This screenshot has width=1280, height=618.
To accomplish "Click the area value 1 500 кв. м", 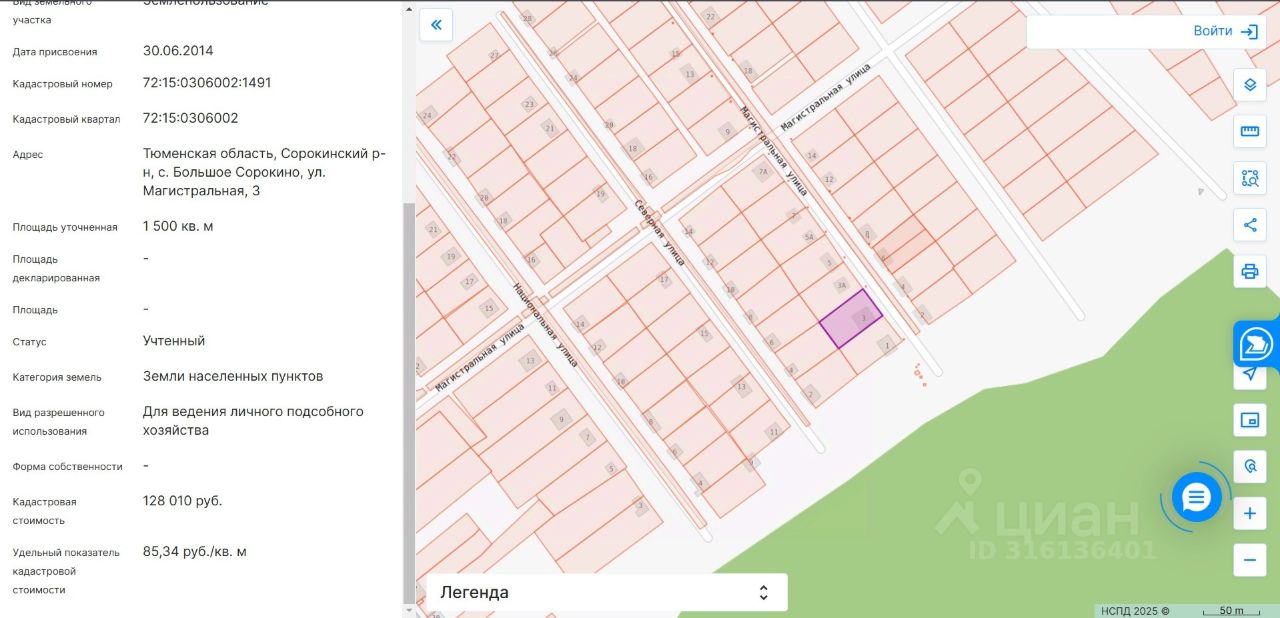I will [x=178, y=226].
